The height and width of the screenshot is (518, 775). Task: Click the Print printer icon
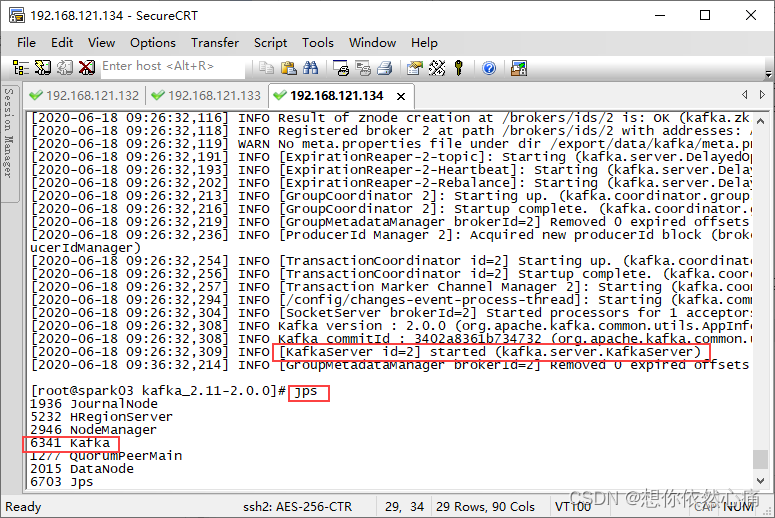pyautogui.click(x=385, y=68)
